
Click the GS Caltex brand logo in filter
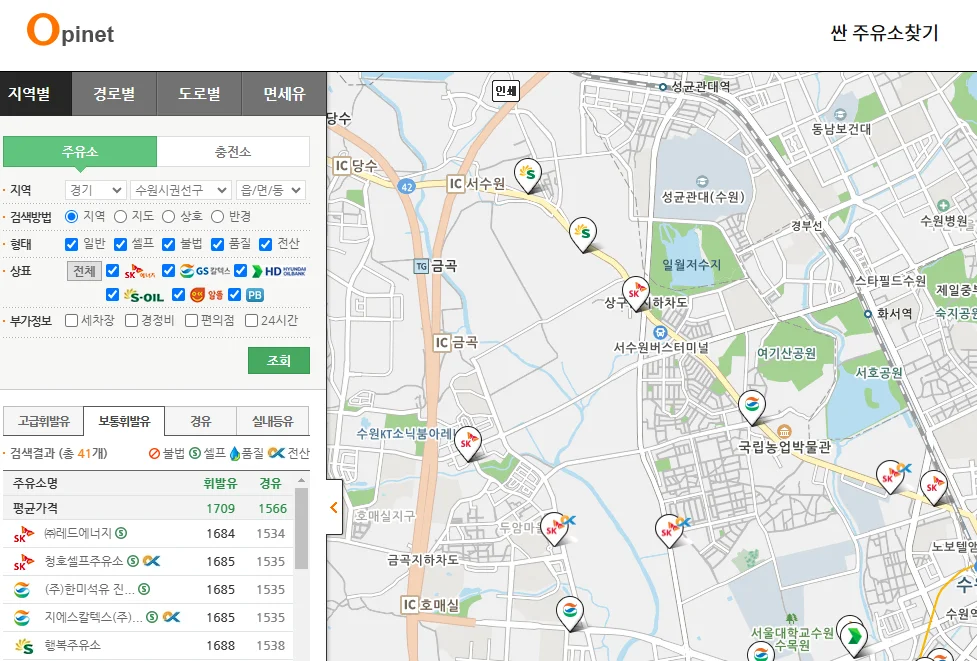(x=205, y=271)
